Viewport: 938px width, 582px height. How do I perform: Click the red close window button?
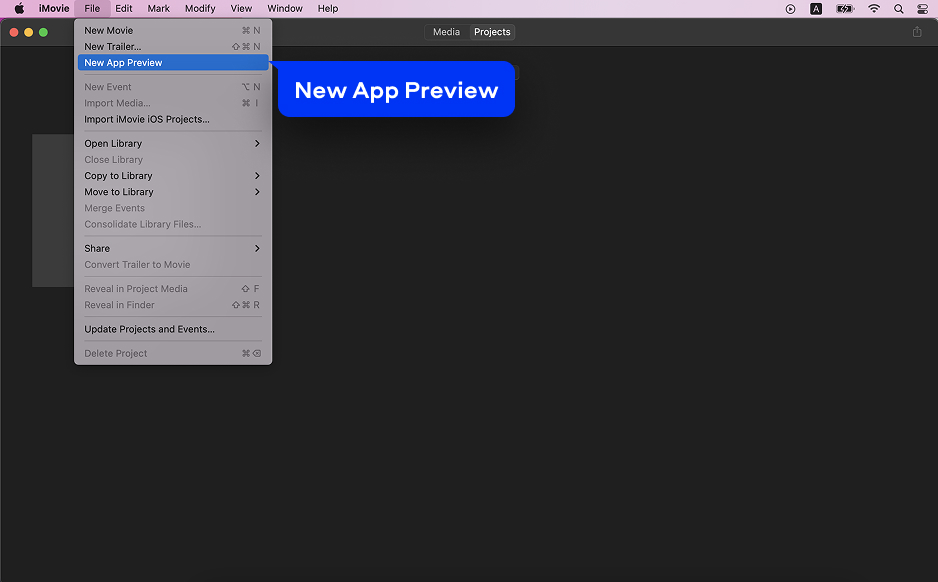point(14,32)
